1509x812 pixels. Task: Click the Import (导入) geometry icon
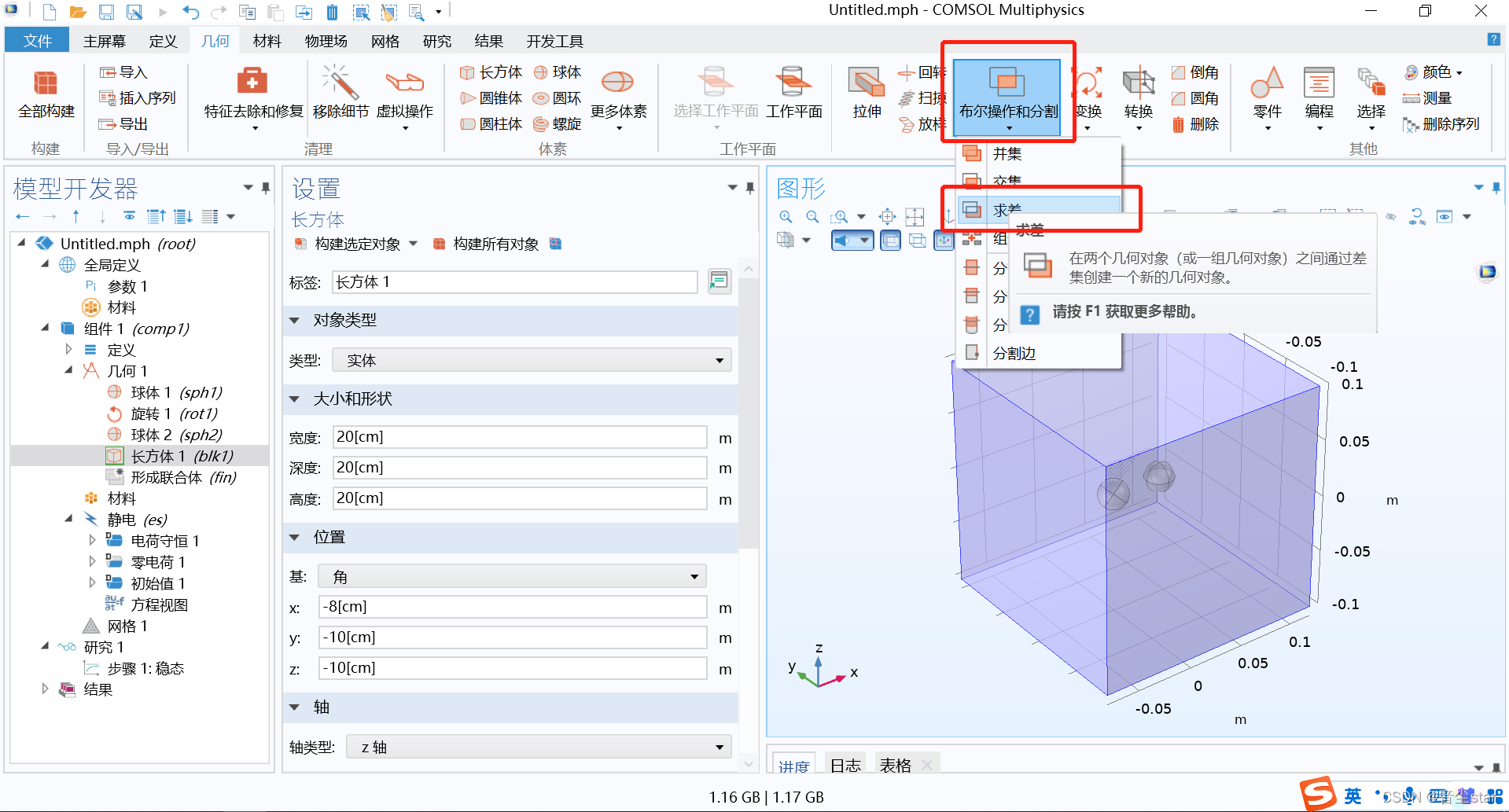[123, 72]
